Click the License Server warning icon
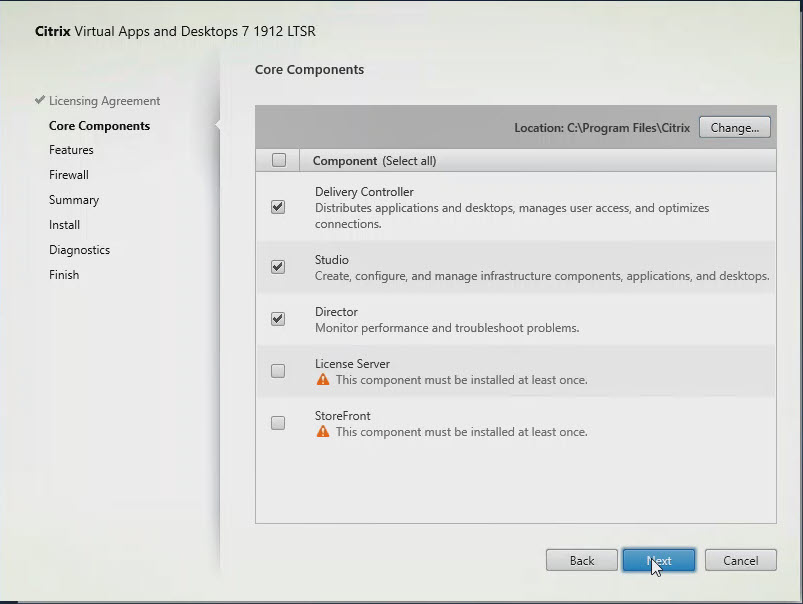 pos(323,380)
